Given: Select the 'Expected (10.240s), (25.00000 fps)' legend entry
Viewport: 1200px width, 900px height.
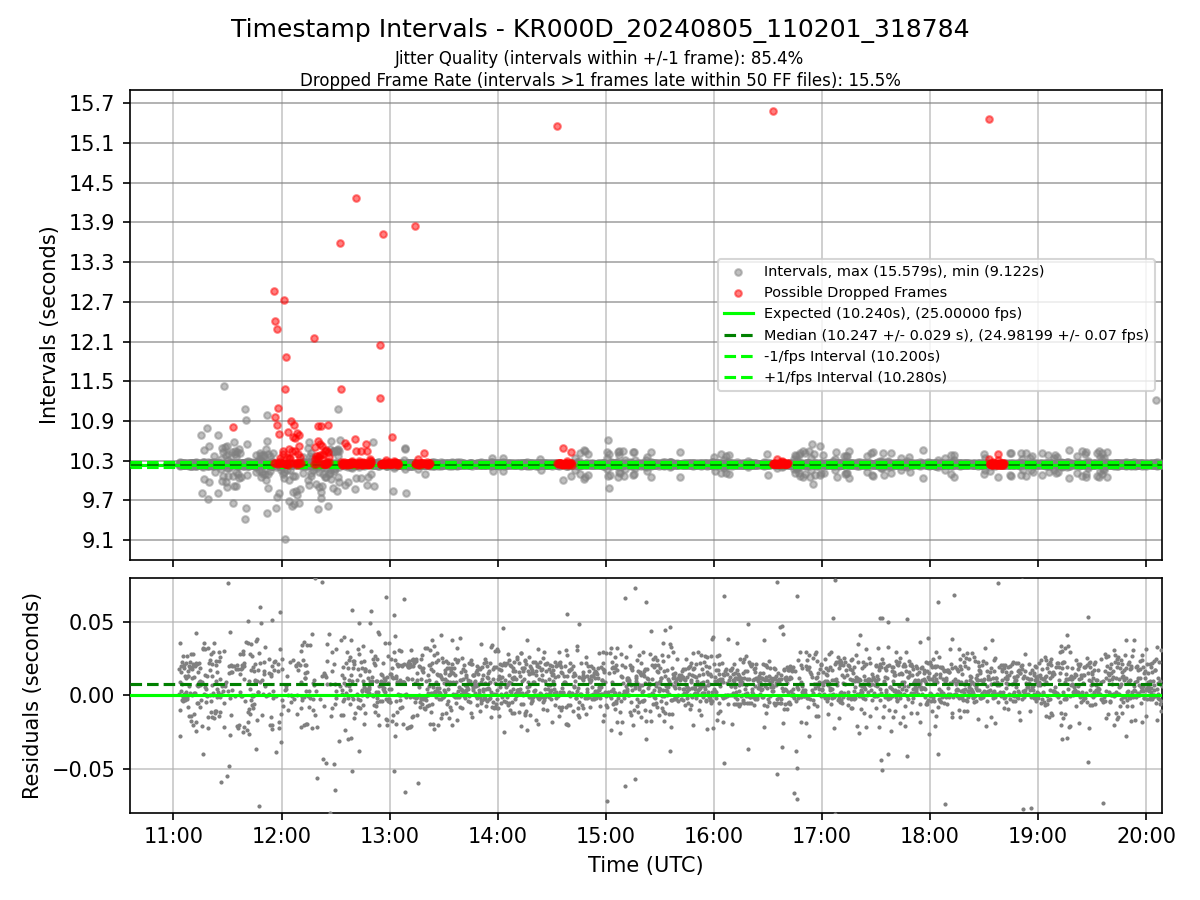Looking at the screenshot, I should click(x=893, y=313).
